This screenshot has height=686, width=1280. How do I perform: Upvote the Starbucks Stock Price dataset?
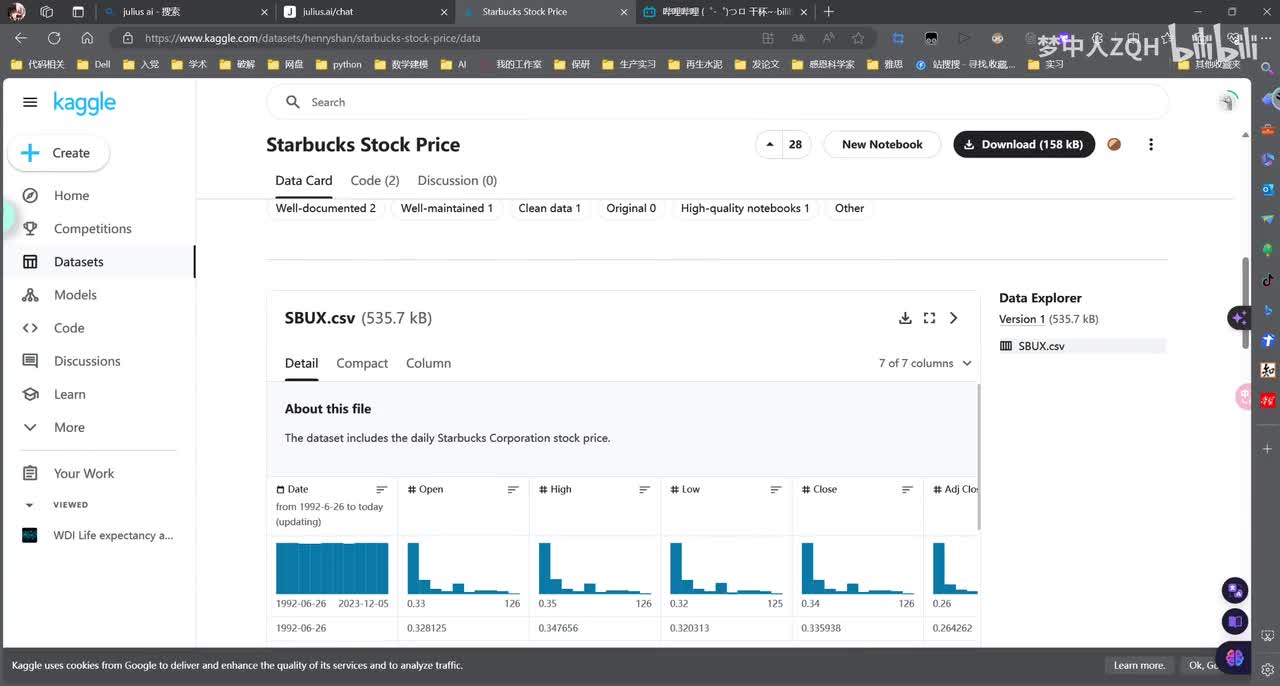[770, 145]
